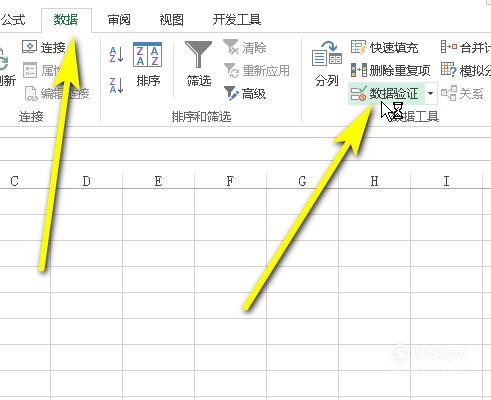Click the 连接 connections icon

(29, 47)
